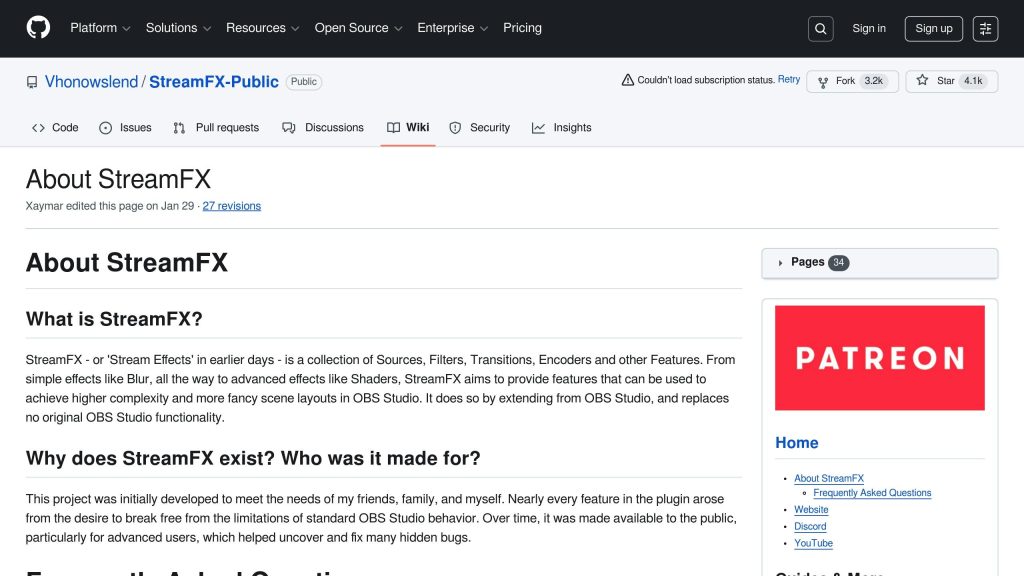Screen dimensions: 1024x576
Task: Click the shield icon on the Security tab
Action: click(x=457, y=127)
